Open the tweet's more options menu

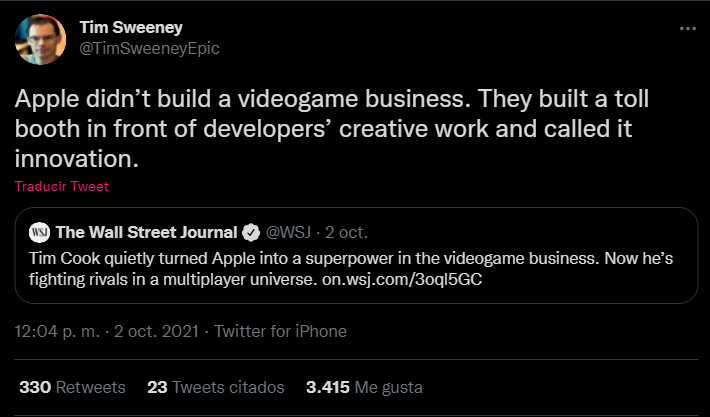[686, 29]
